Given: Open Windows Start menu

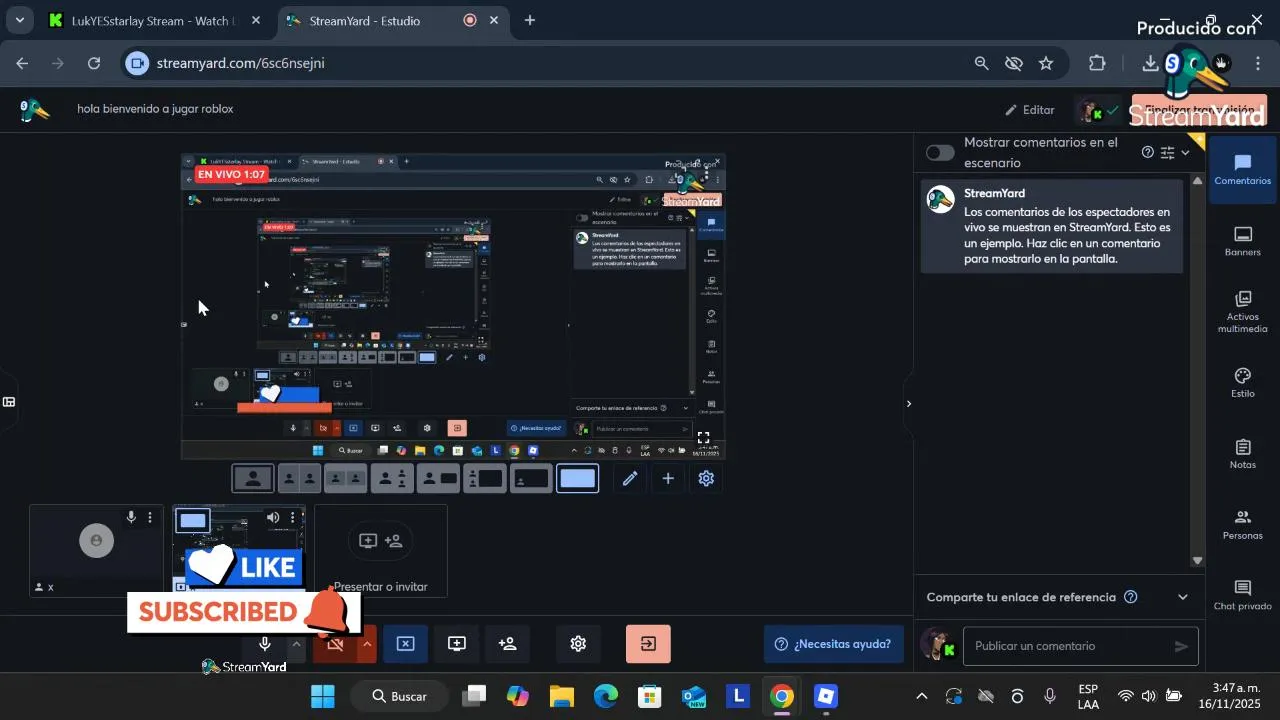Looking at the screenshot, I should 323,696.
